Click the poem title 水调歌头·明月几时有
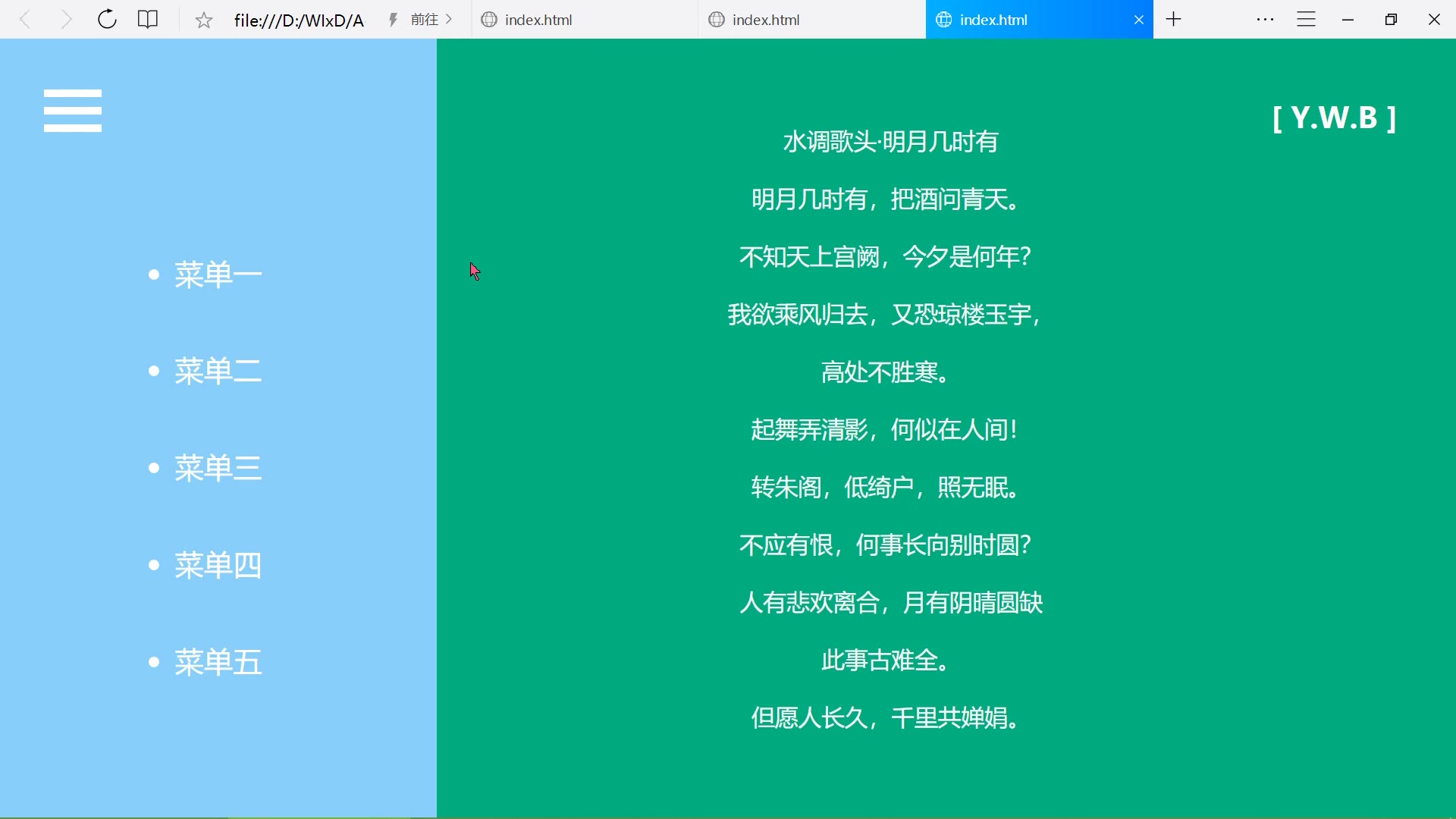 point(891,142)
